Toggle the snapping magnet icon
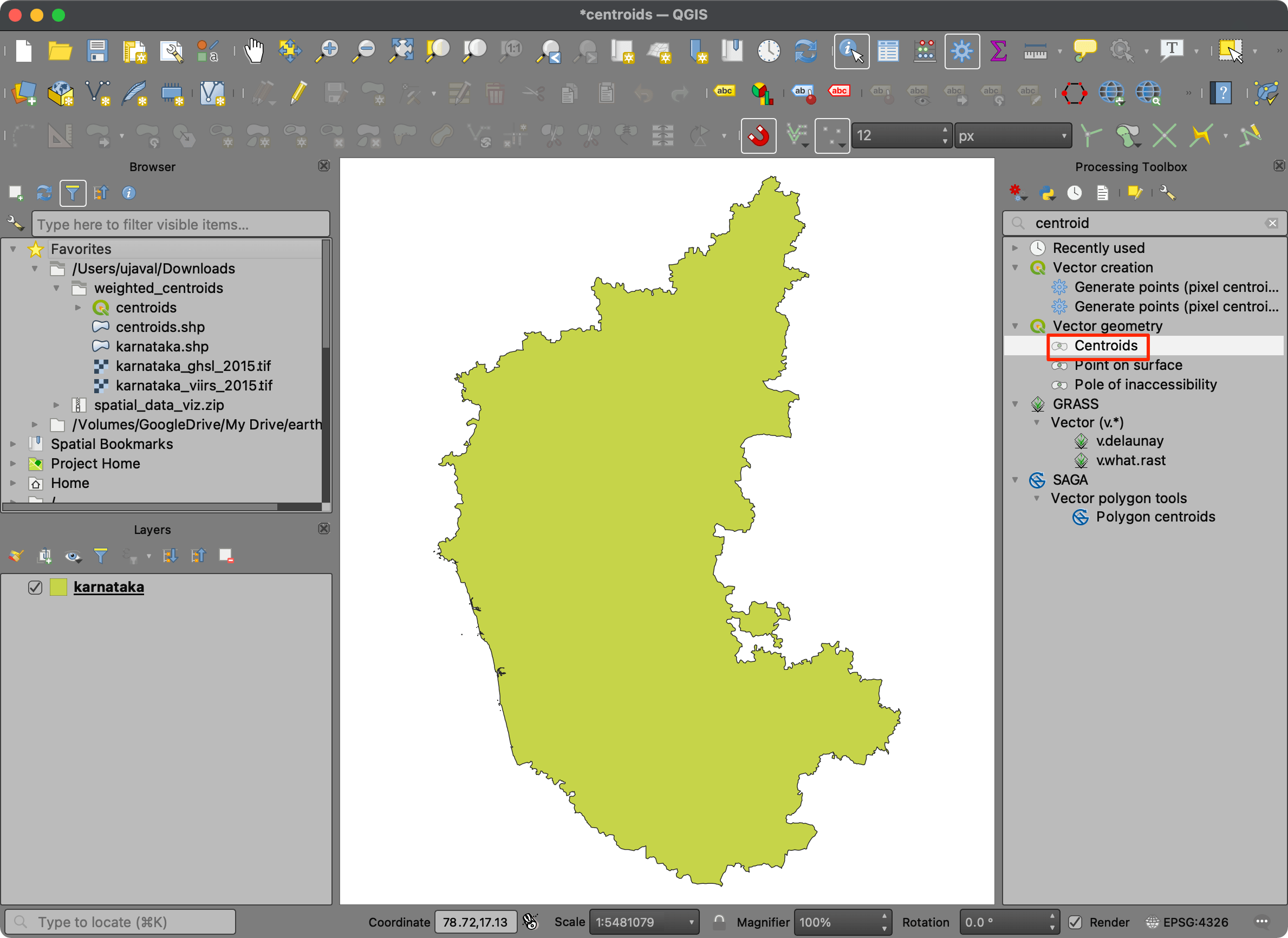Image resolution: width=1288 pixels, height=938 pixels. 758,136
